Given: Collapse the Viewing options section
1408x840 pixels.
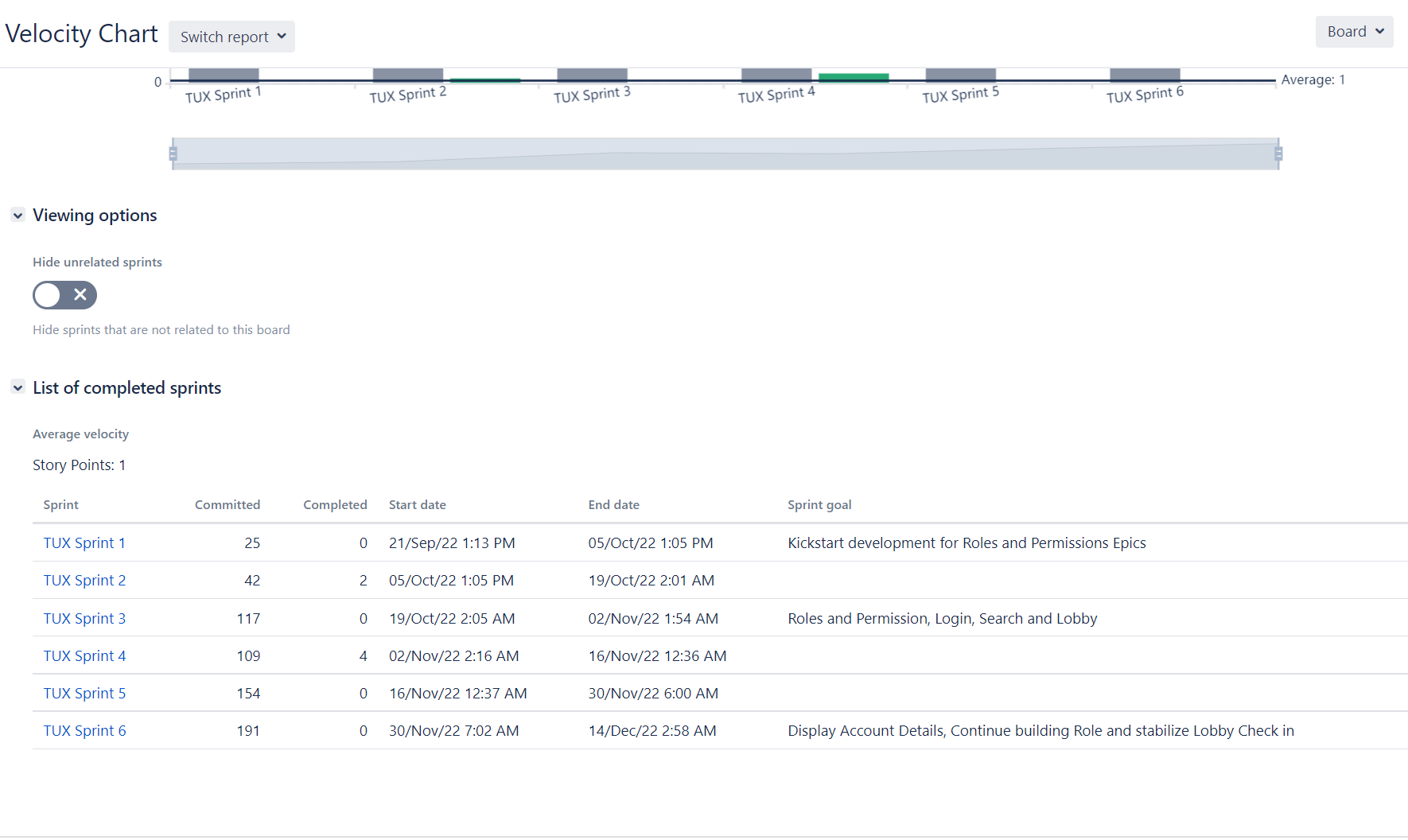Looking at the screenshot, I should click(x=18, y=216).
